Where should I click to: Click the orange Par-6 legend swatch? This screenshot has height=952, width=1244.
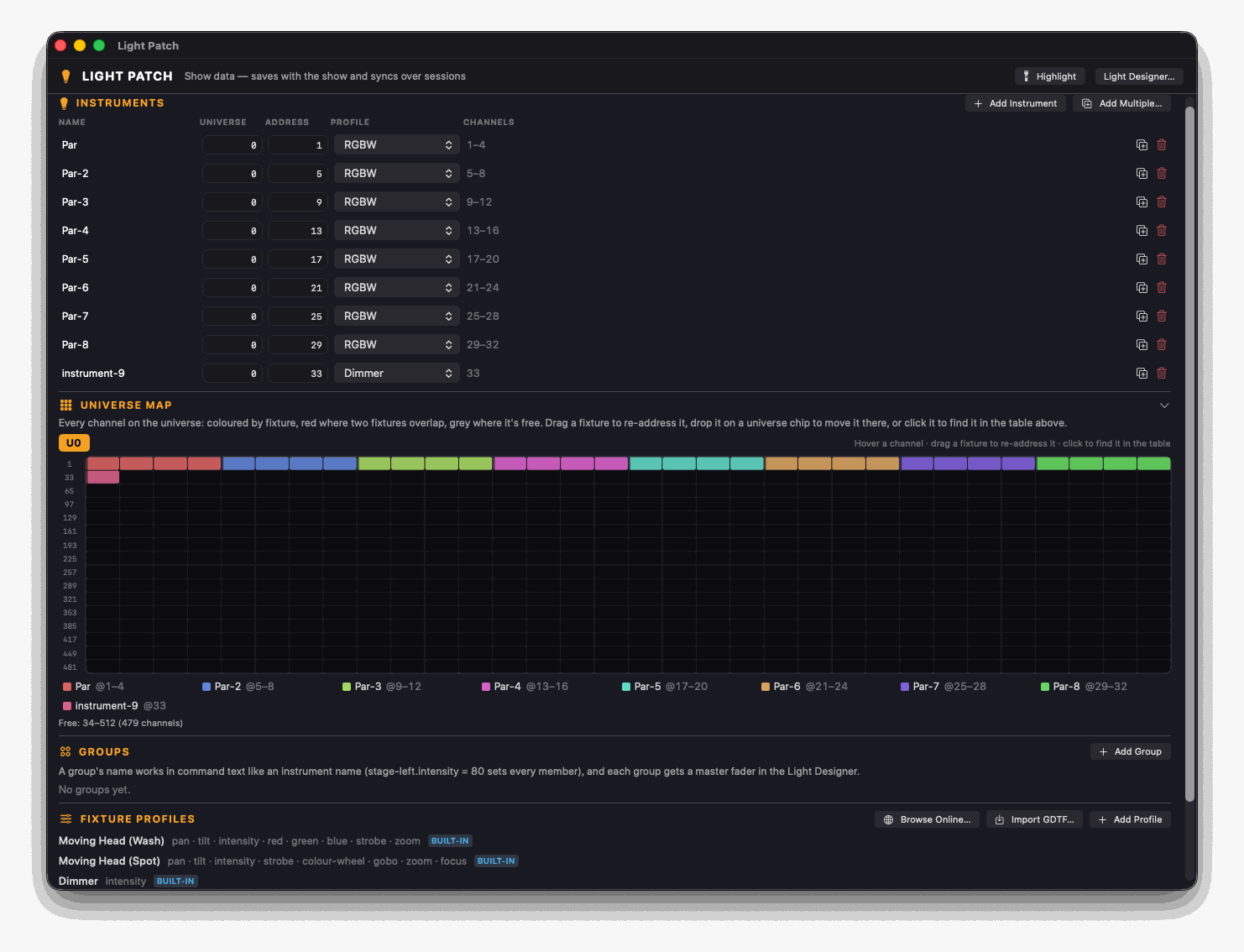click(x=766, y=687)
